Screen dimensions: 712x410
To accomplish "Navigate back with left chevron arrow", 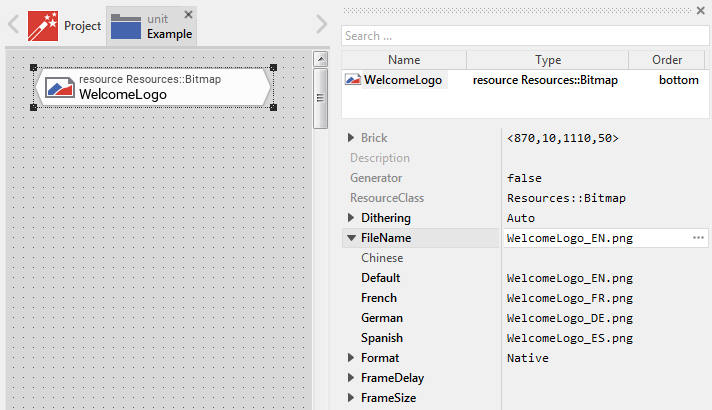I will coord(13,25).
